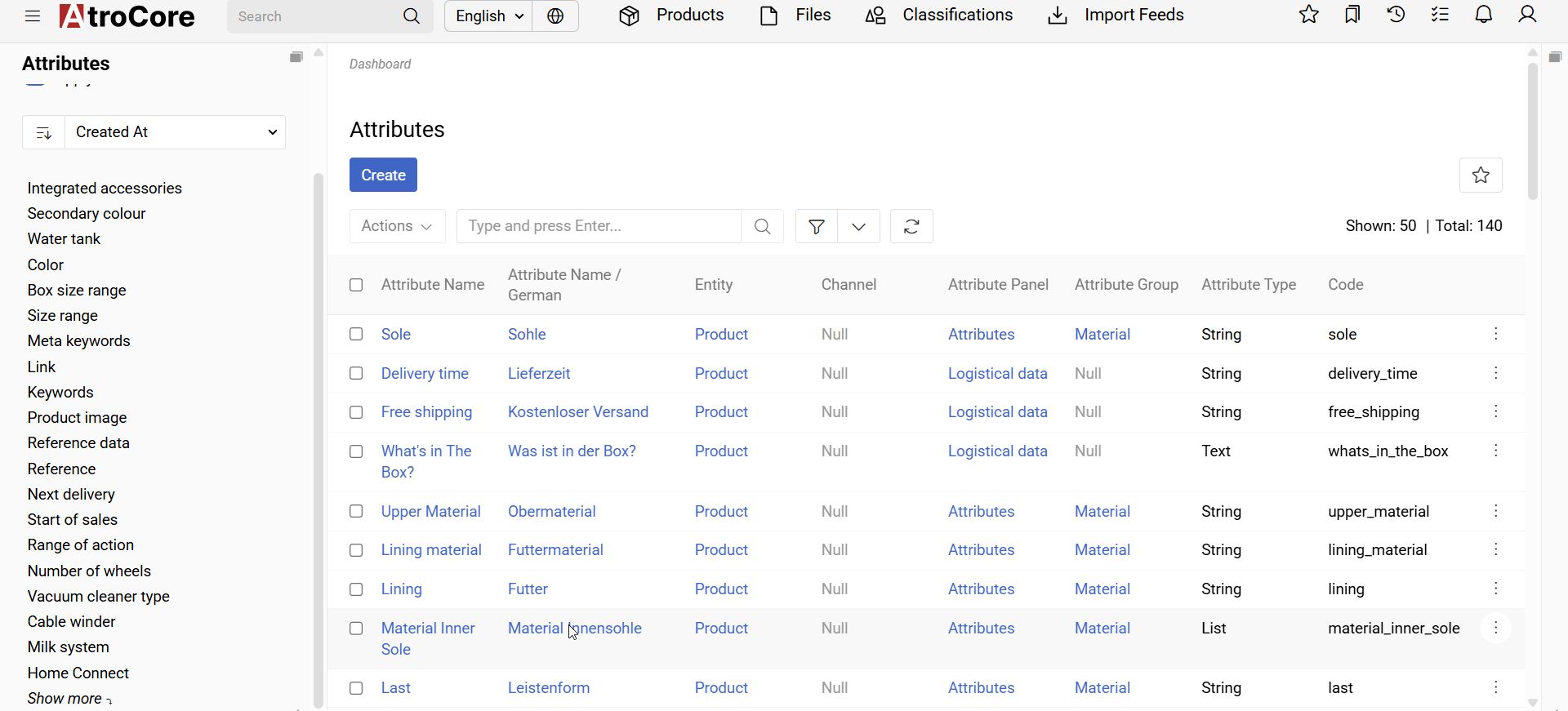Open the history clock icon
The width and height of the screenshot is (1568, 711).
point(1396,16)
